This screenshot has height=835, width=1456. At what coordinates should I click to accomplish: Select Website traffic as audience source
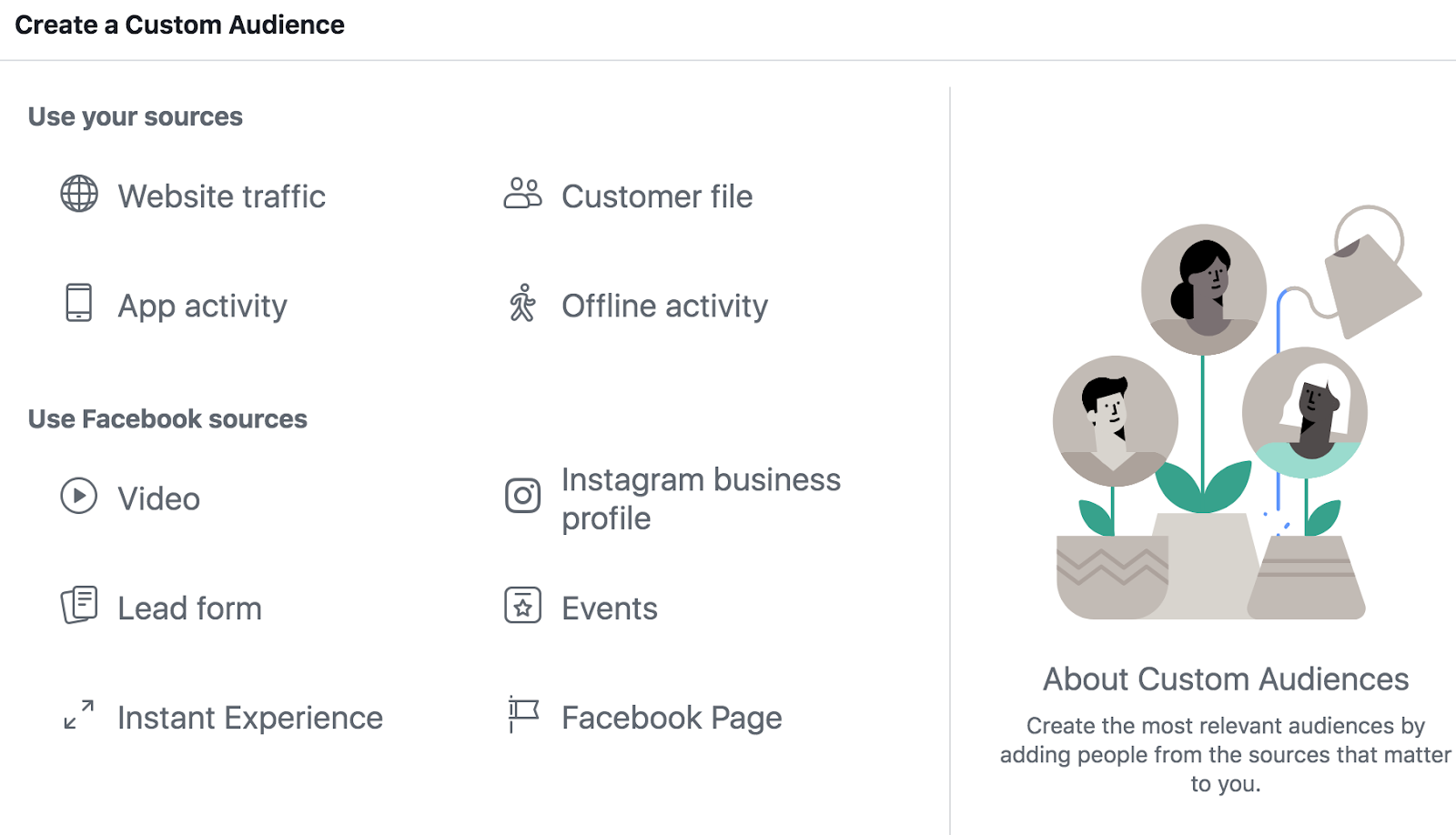click(221, 196)
